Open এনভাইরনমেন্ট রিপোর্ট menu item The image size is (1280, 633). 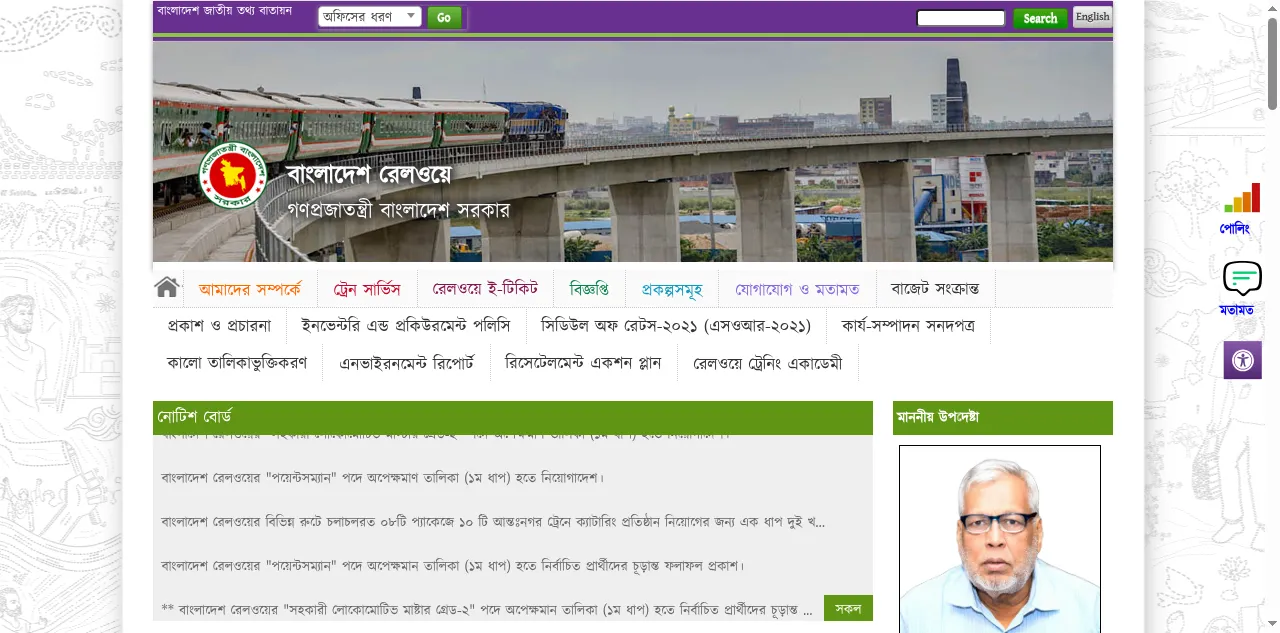click(407, 363)
